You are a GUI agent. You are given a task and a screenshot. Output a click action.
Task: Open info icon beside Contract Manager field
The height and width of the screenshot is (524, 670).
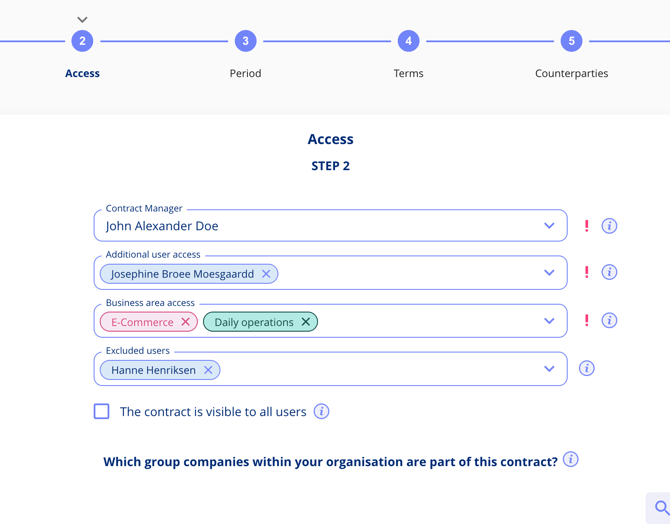tap(609, 226)
